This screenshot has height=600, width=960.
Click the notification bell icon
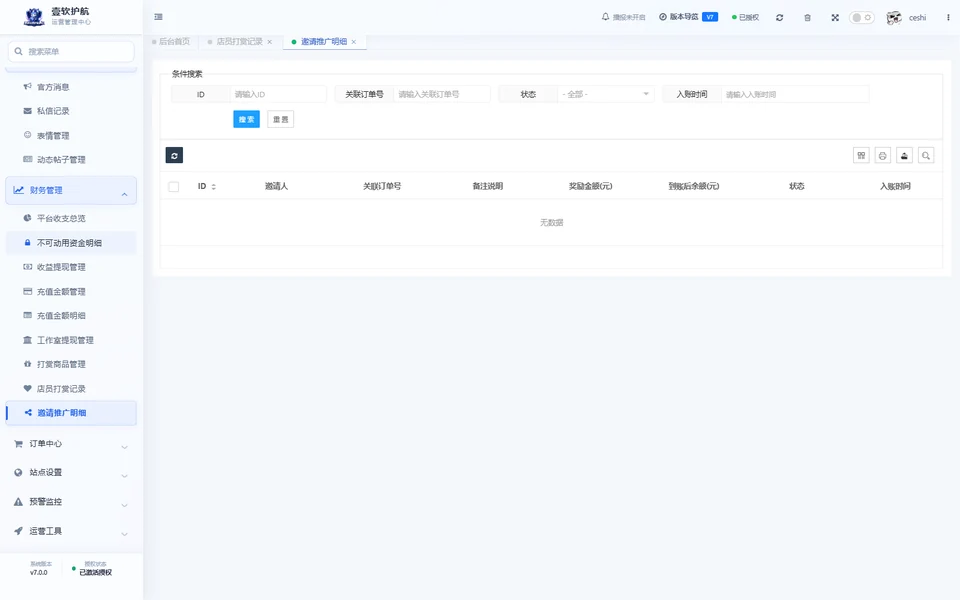tap(605, 17)
